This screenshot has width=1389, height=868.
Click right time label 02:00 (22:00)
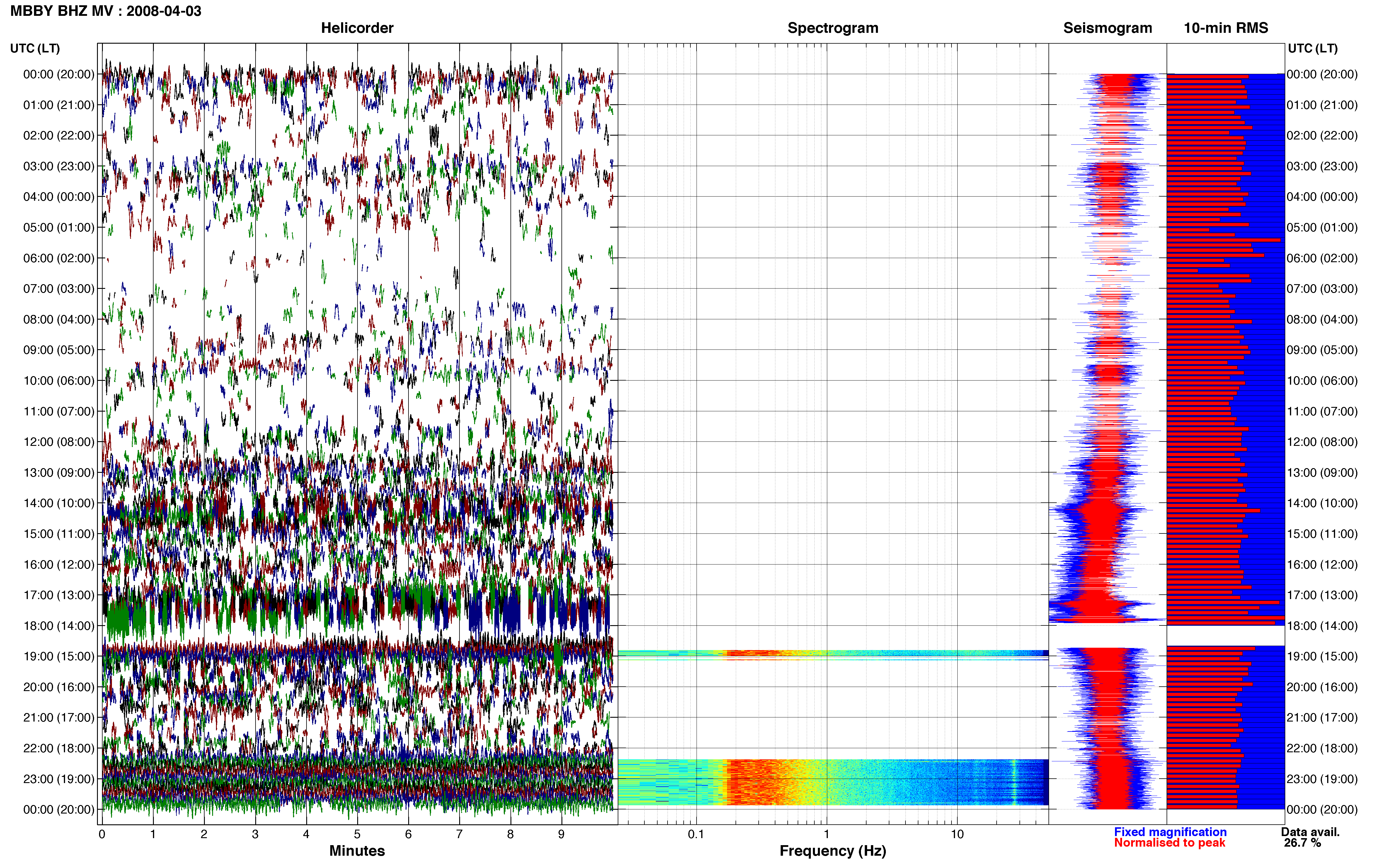pos(1322,135)
